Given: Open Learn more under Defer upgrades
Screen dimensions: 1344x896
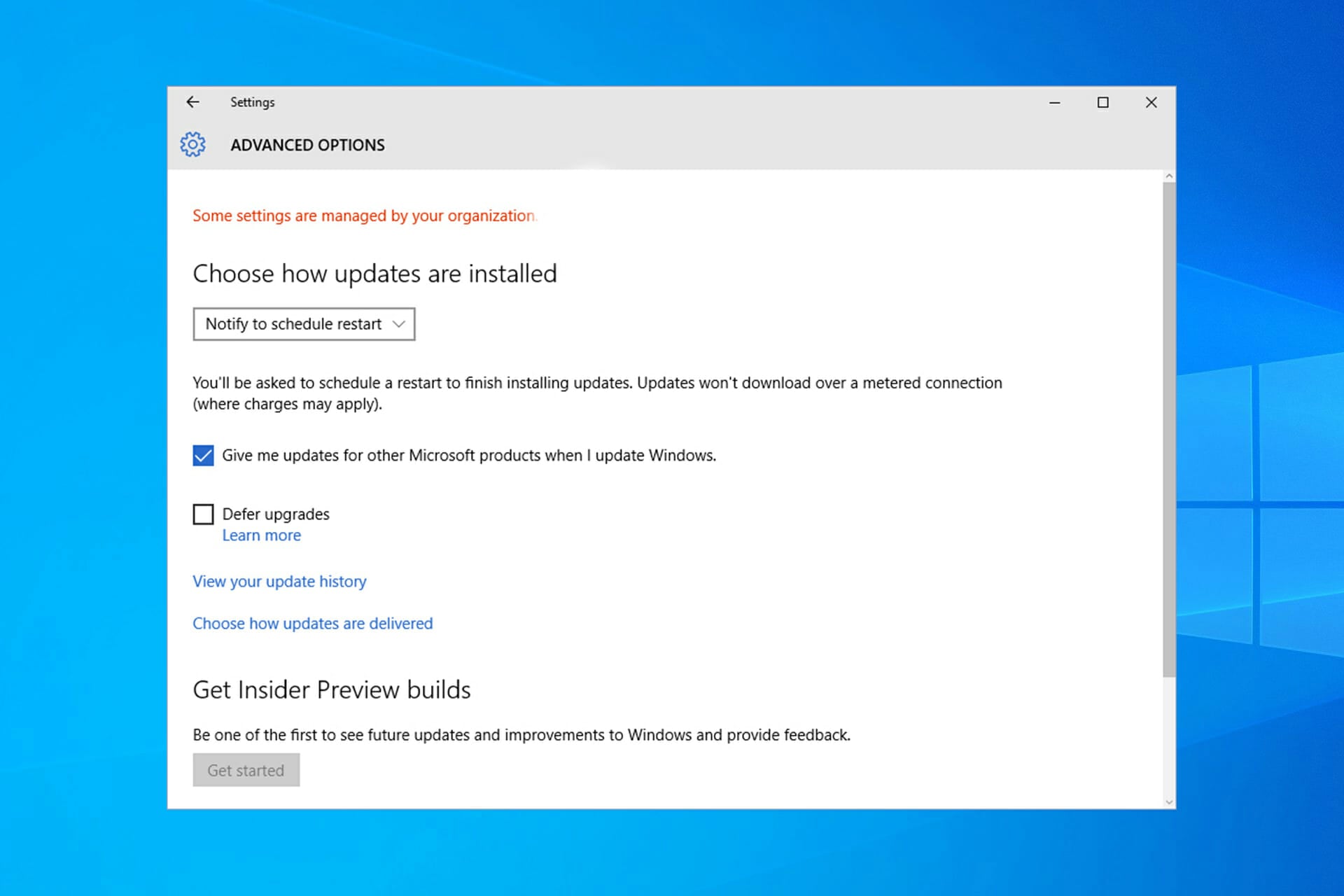Looking at the screenshot, I should (x=261, y=535).
